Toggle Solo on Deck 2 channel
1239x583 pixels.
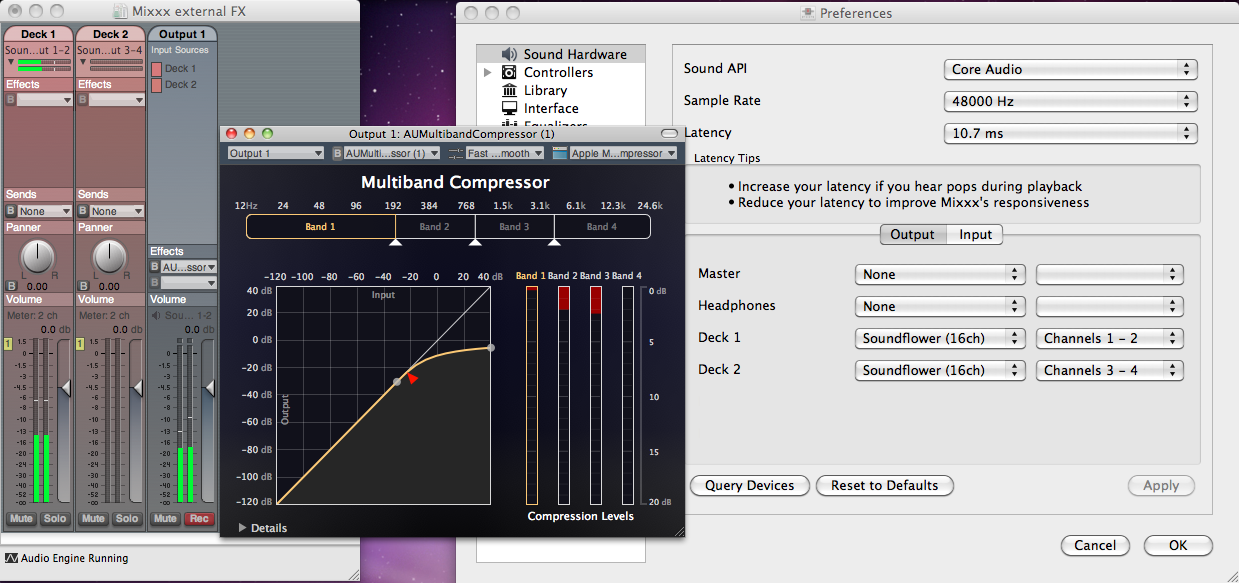click(x=127, y=519)
